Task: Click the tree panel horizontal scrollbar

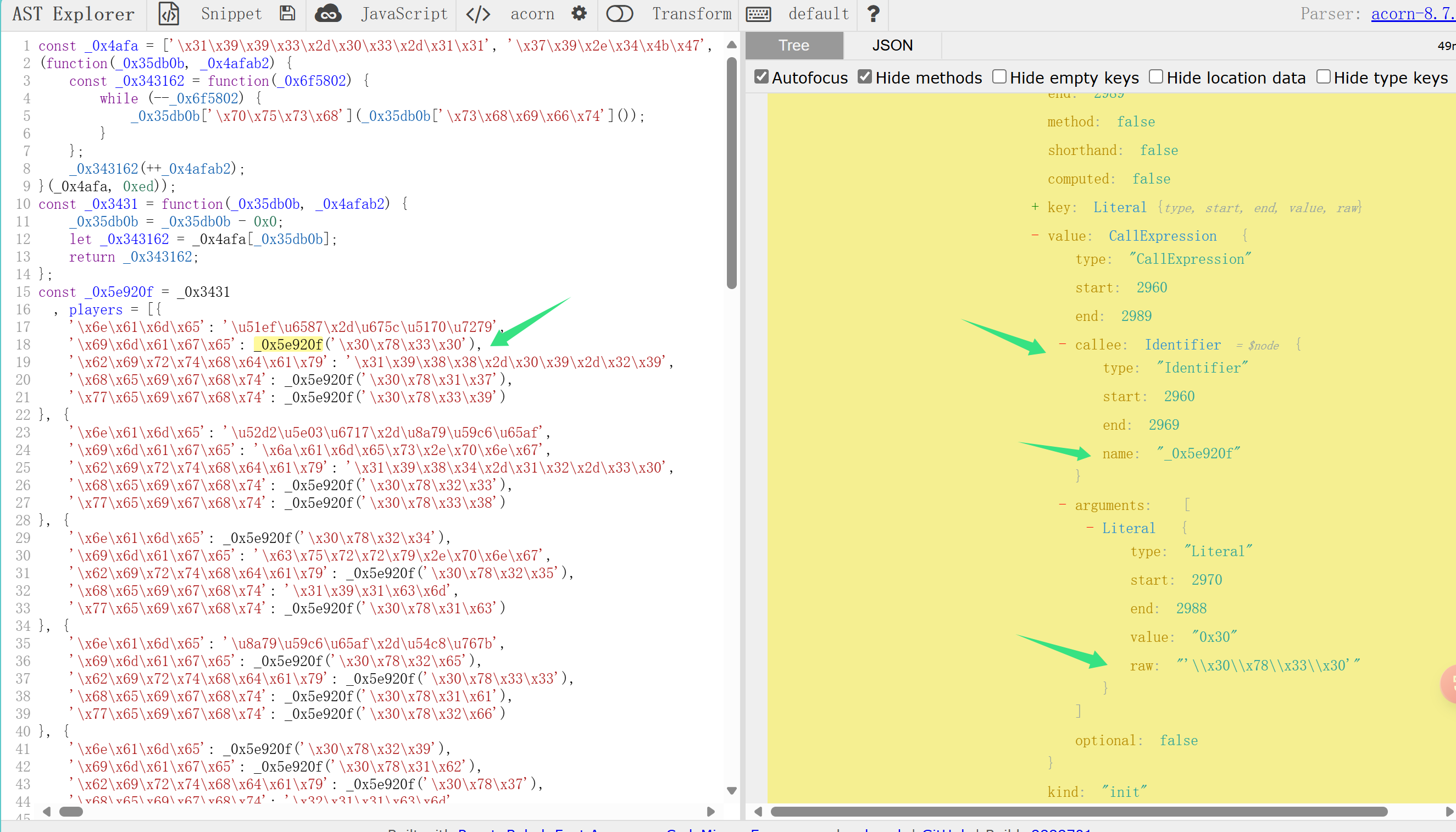Action: (1079, 812)
